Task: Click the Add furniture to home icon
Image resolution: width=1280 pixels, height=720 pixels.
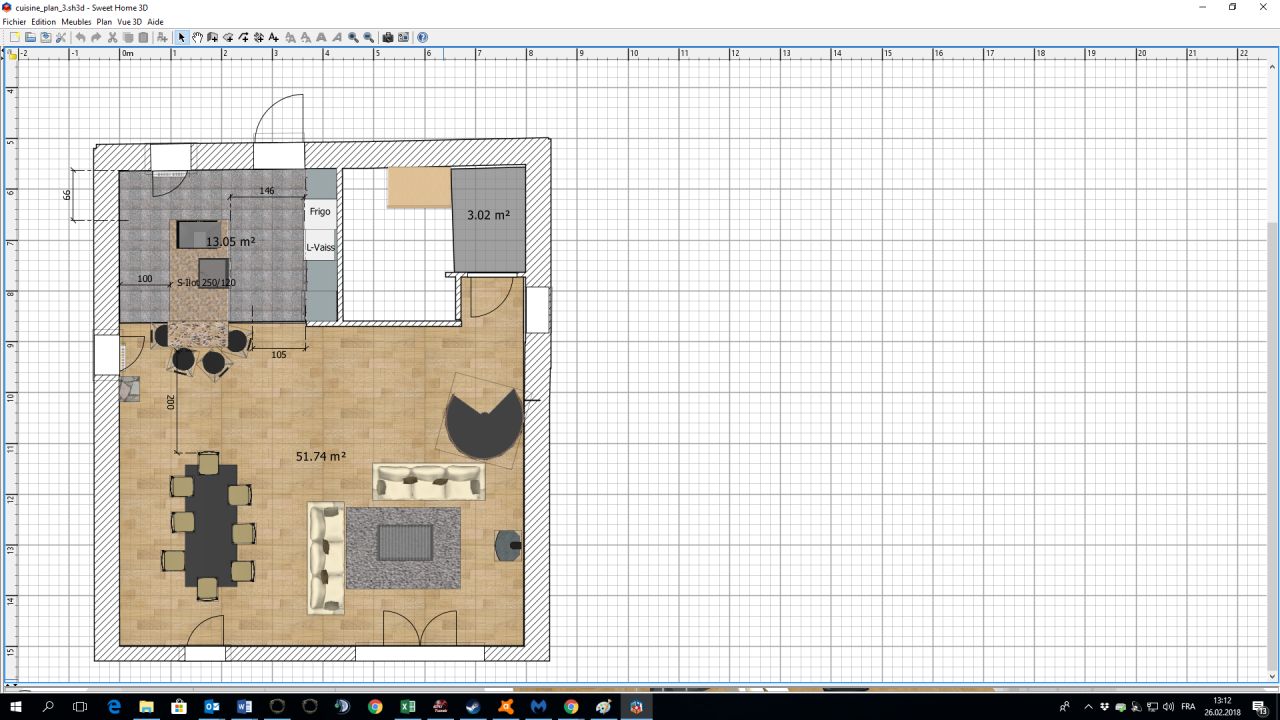Action: [x=162, y=37]
